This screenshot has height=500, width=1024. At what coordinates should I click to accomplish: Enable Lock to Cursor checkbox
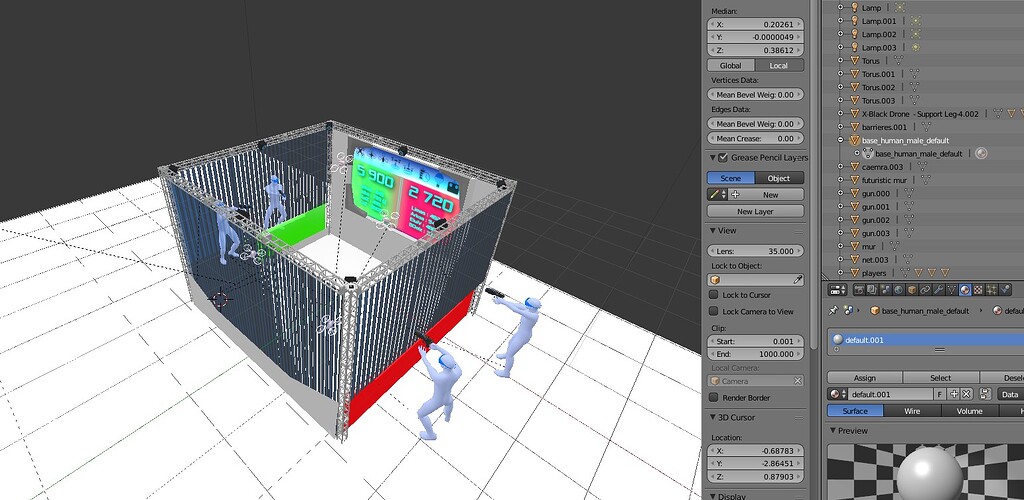click(714, 294)
